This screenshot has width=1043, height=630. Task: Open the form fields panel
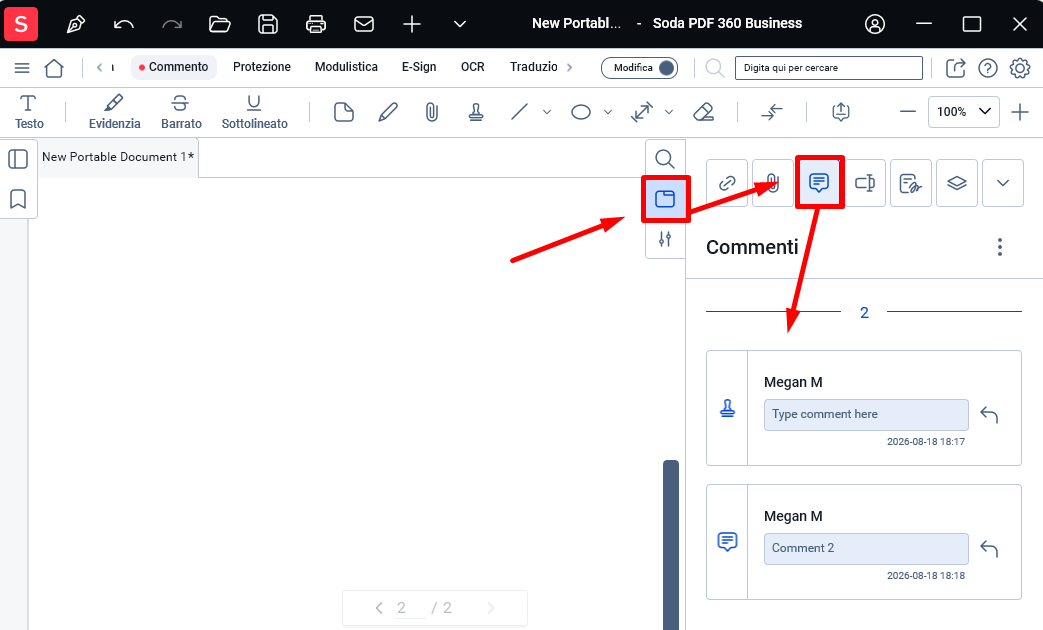tap(865, 183)
